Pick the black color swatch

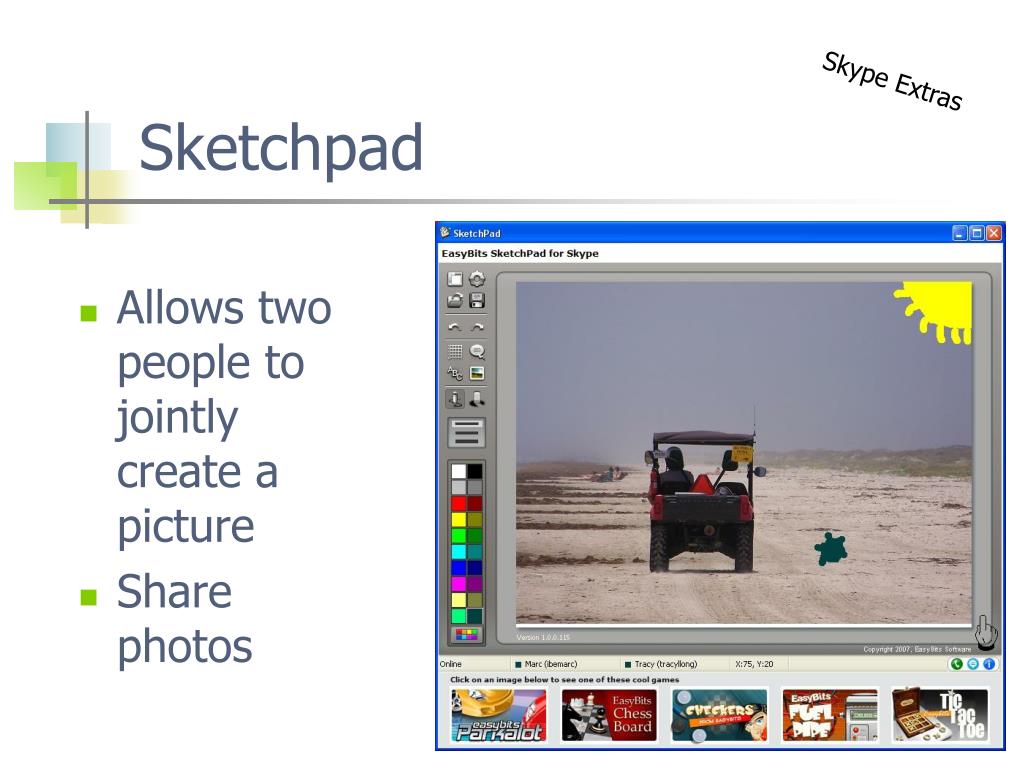tap(475, 471)
